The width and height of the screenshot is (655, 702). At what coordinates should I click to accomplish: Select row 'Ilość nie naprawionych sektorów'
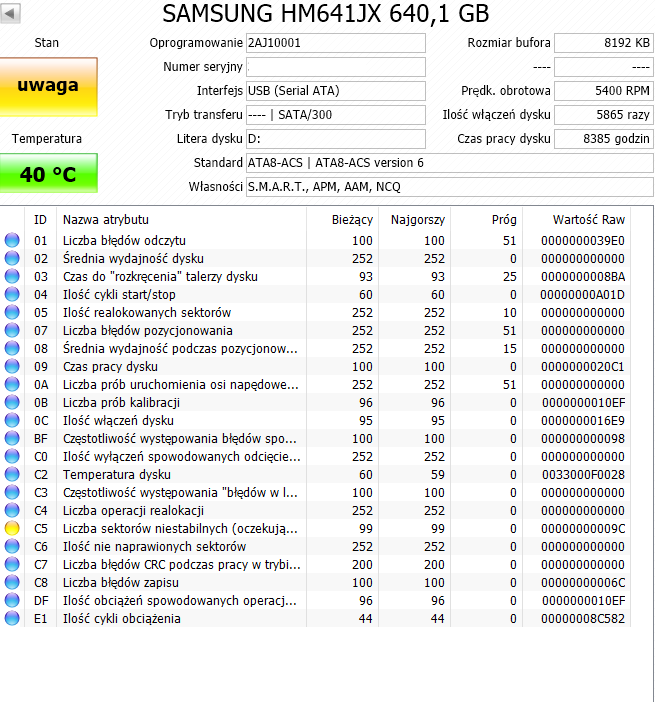click(x=315, y=546)
